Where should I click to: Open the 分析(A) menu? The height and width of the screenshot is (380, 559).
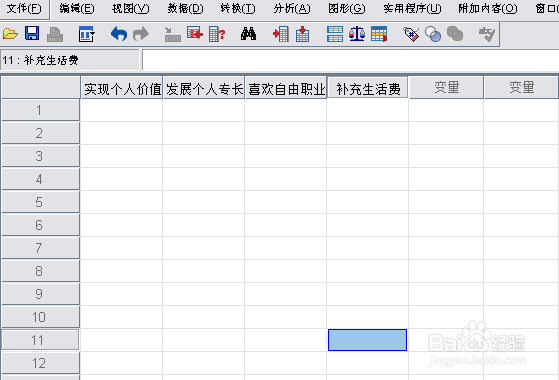[292, 8]
